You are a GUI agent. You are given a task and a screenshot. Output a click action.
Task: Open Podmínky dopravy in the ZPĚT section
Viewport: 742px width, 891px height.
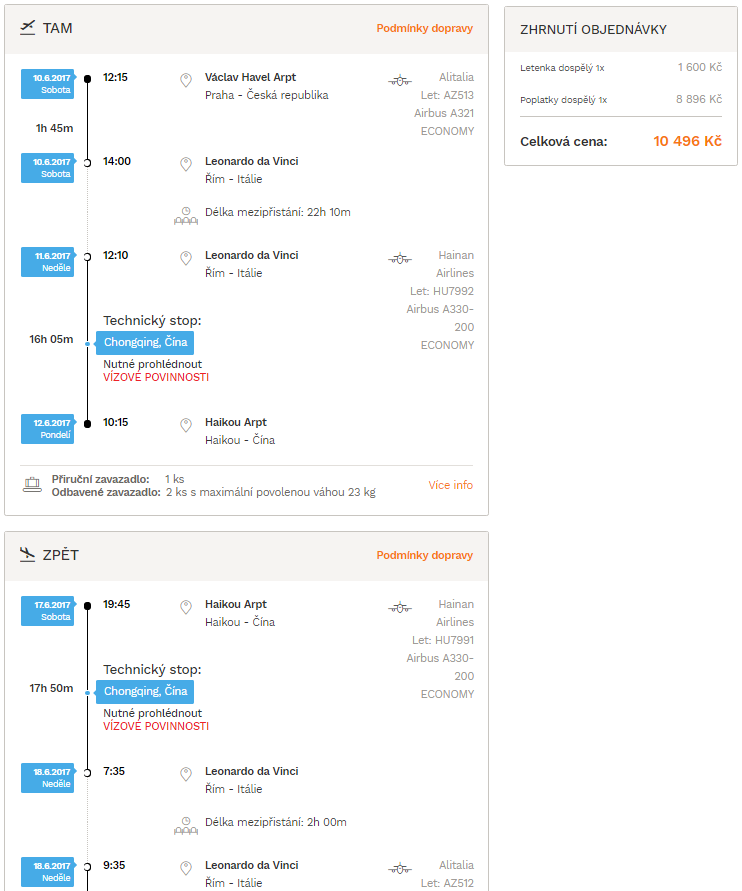(424, 555)
